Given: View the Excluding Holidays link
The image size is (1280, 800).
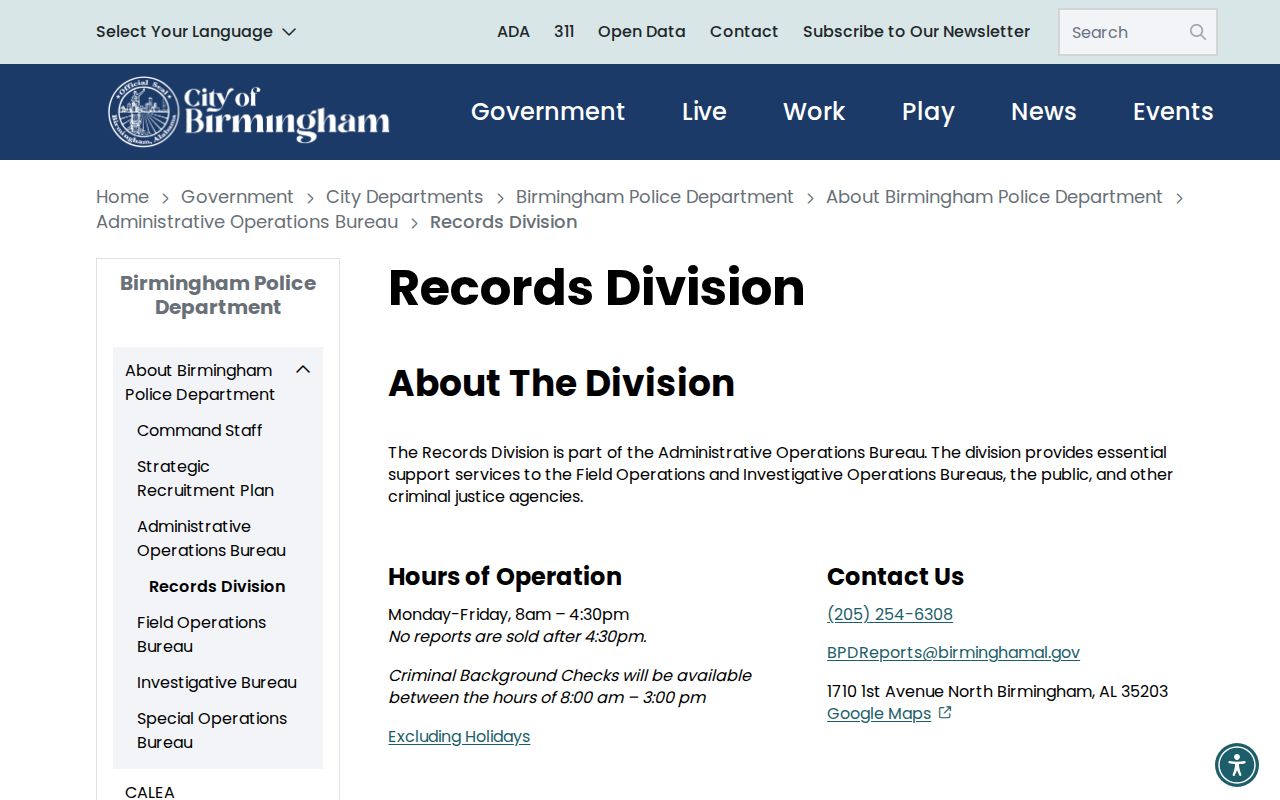Looking at the screenshot, I should coord(459,736).
